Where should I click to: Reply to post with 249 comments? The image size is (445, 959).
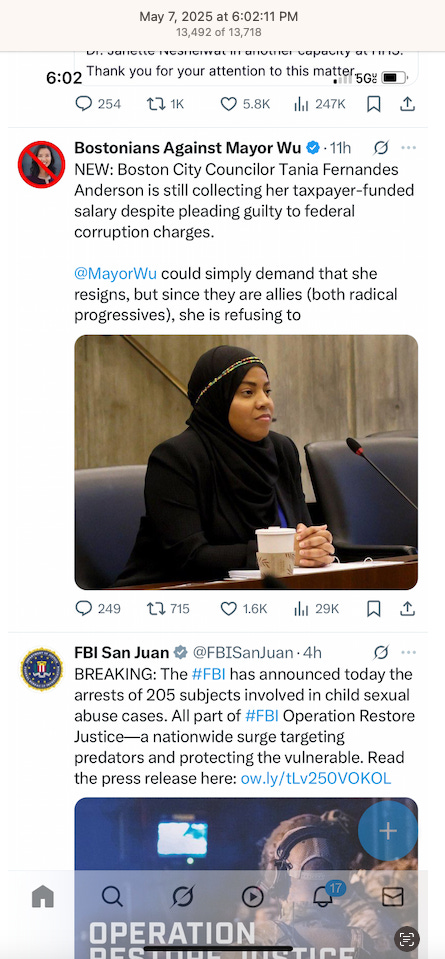98,609
